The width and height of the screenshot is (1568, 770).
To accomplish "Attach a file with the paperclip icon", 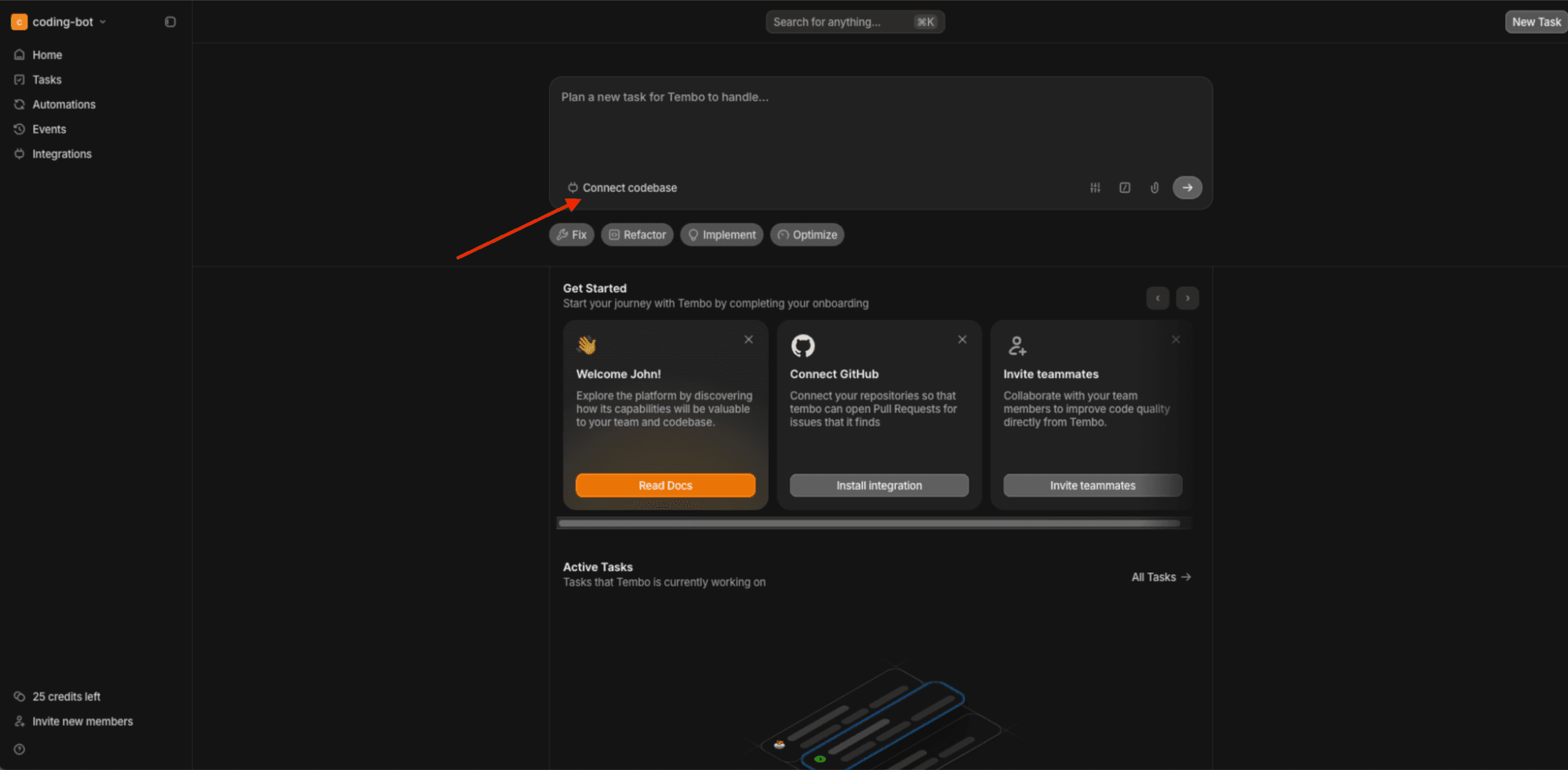I will click(1154, 187).
